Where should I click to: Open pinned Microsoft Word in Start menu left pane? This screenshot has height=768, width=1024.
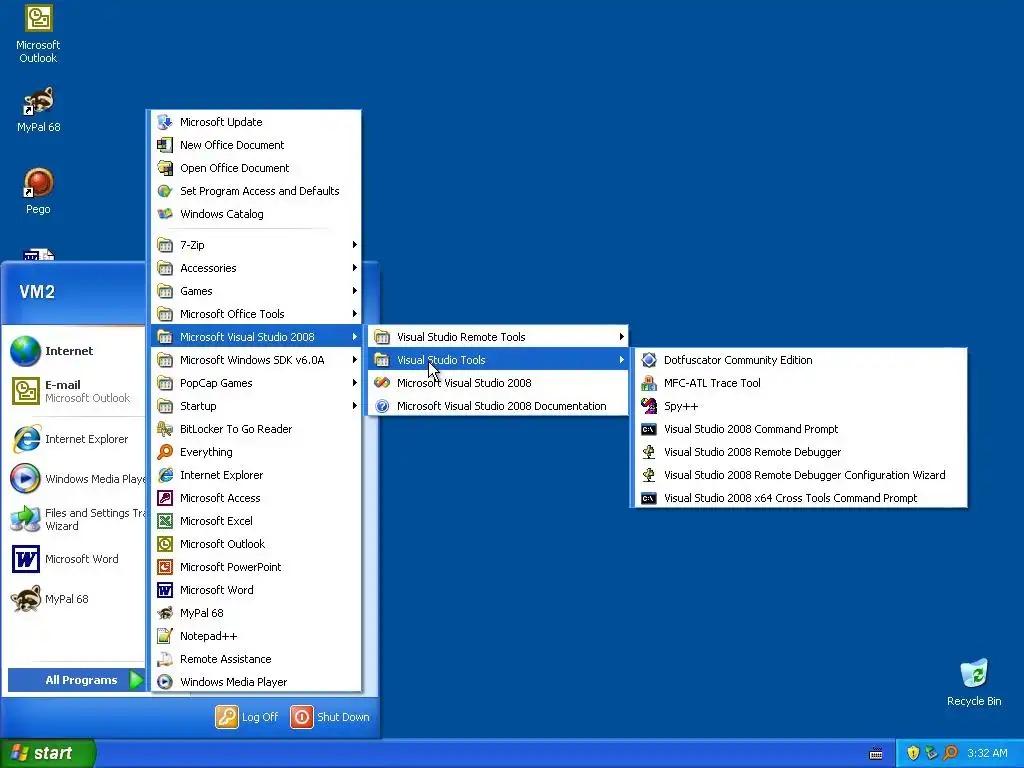tap(74, 559)
